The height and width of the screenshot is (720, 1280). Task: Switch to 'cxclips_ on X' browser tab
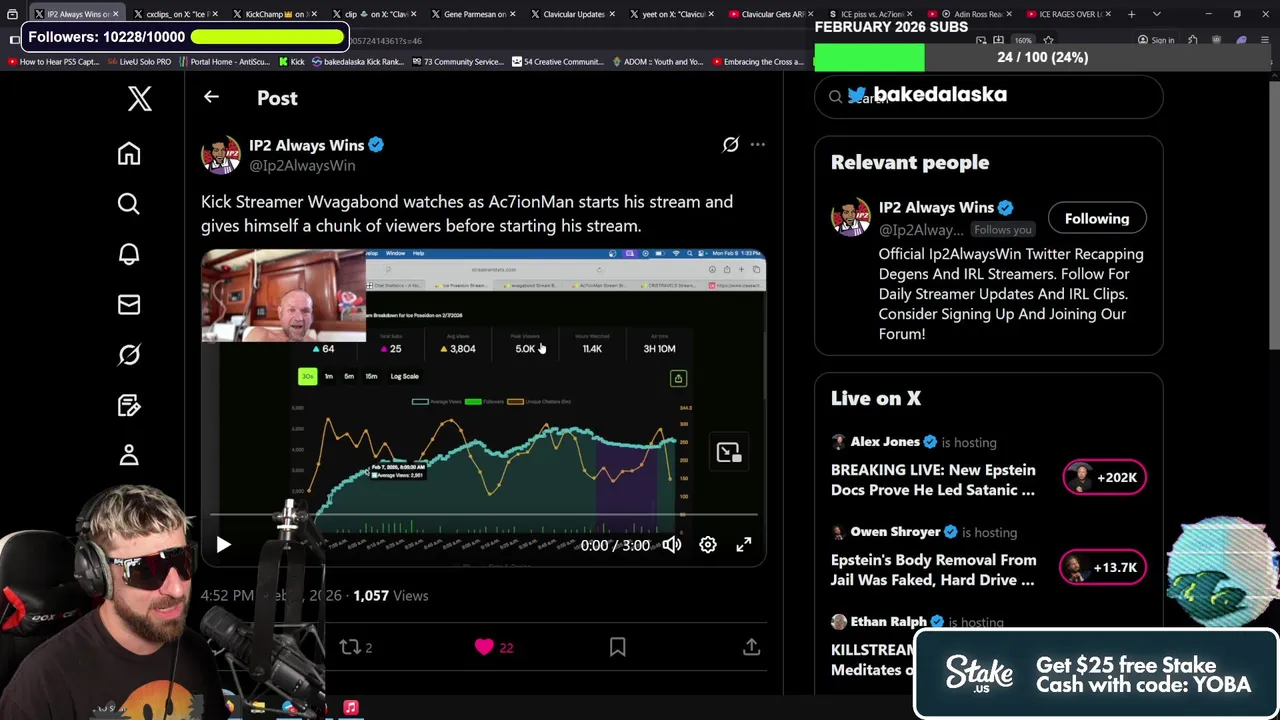173,14
